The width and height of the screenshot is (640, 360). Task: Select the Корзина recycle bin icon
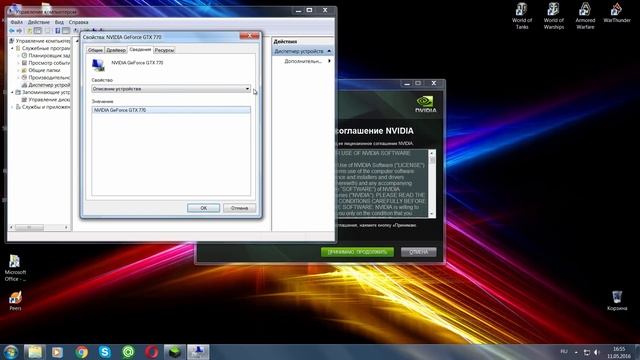point(617,301)
